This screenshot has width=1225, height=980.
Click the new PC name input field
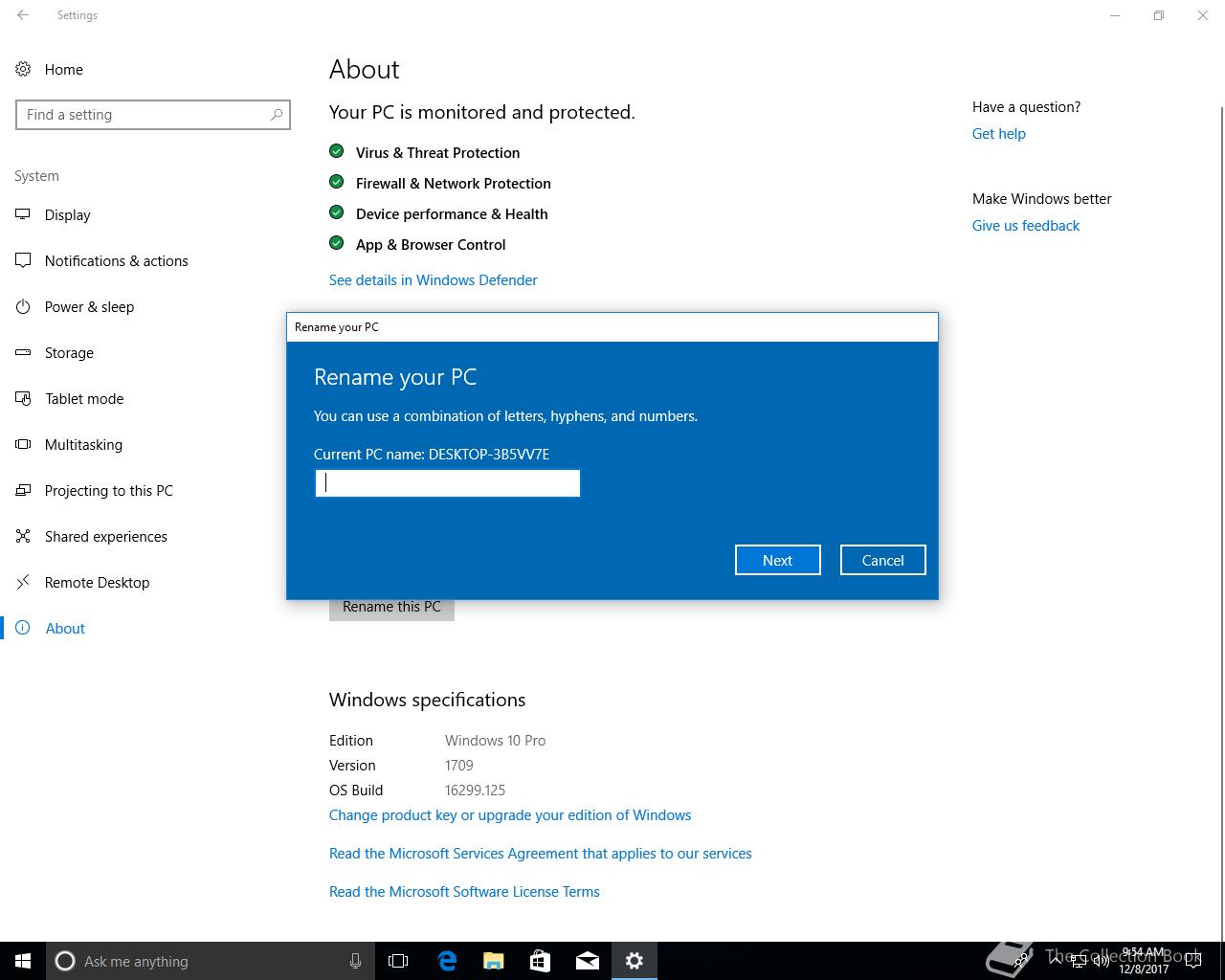pyautogui.click(x=448, y=483)
